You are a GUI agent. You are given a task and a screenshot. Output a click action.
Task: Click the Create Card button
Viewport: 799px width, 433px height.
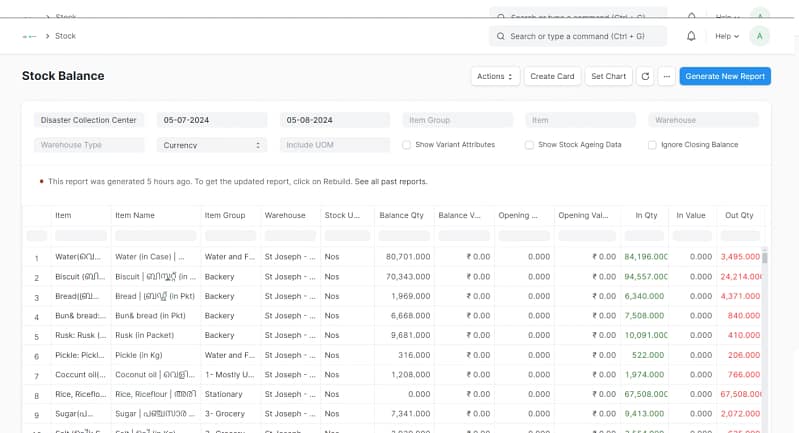[x=552, y=76]
